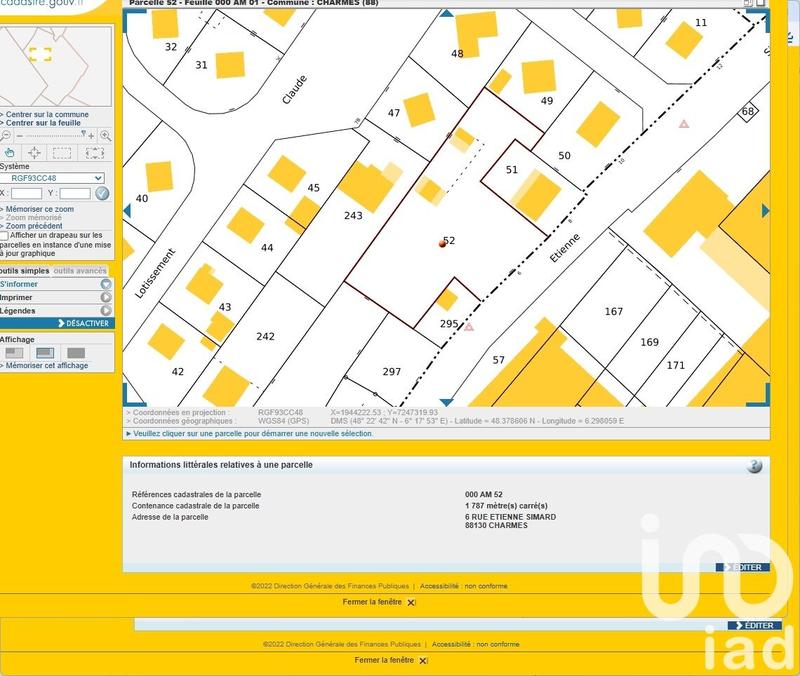Pan the map left with arrow
This screenshot has width=800, height=676.
click(127, 210)
